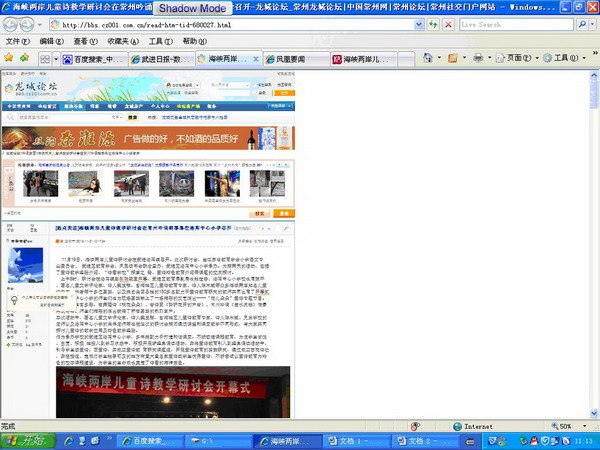This screenshot has height=450, width=600.
Task: Click the Live Search input box
Action: tap(516, 25)
